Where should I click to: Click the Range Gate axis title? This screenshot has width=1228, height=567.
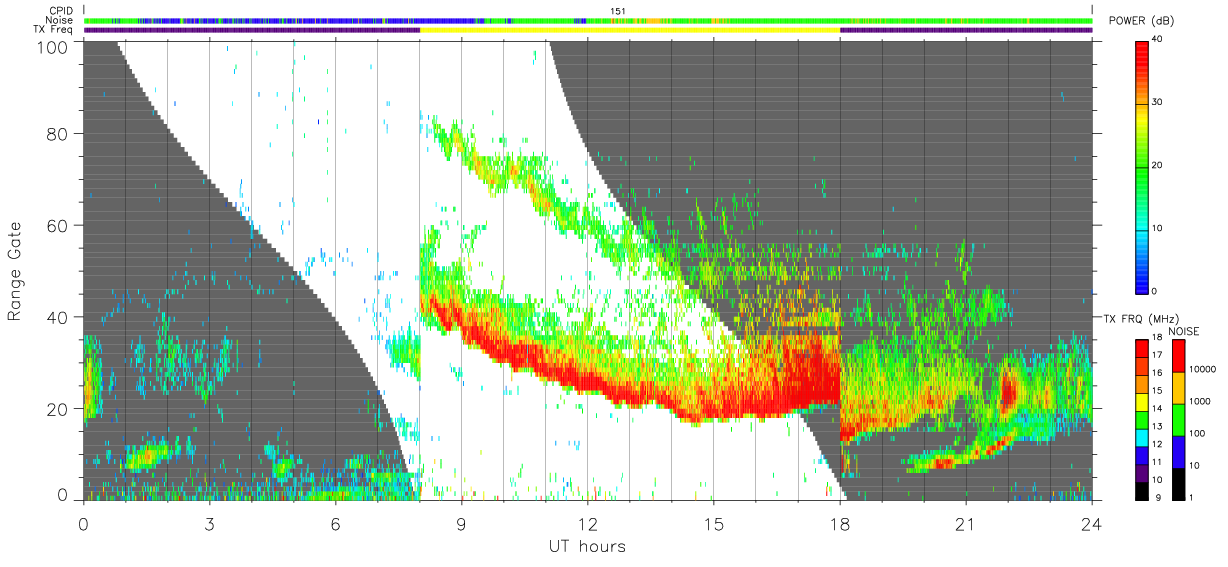tap(17, 271)
